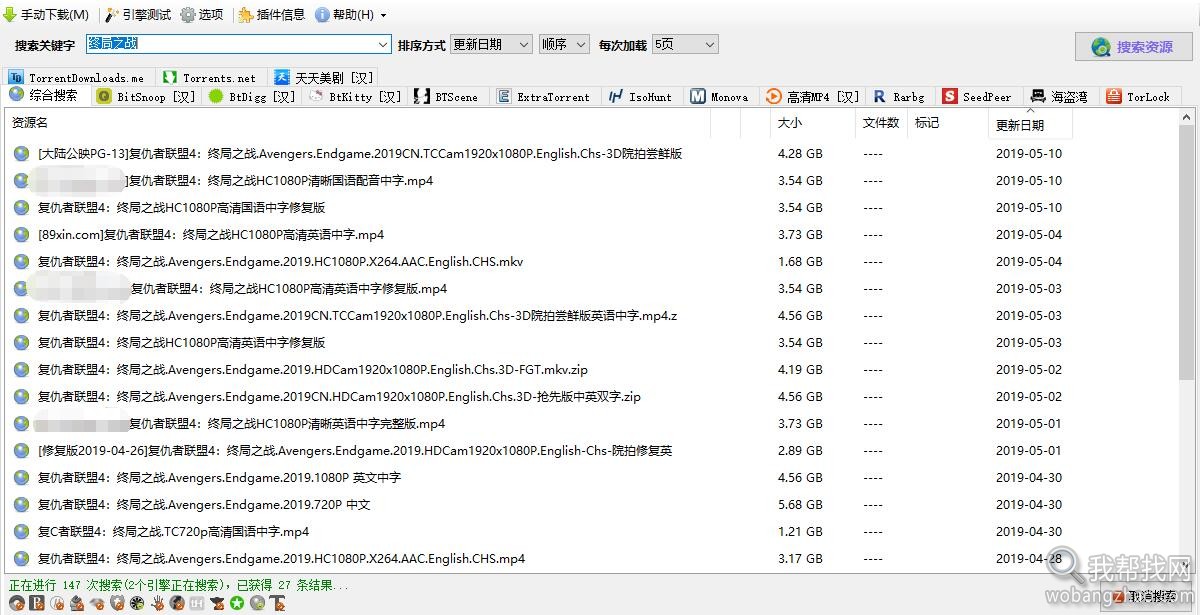Open the ExtraTorrent tab
This screenshot has width=1200, height=615.
(544, 97)
